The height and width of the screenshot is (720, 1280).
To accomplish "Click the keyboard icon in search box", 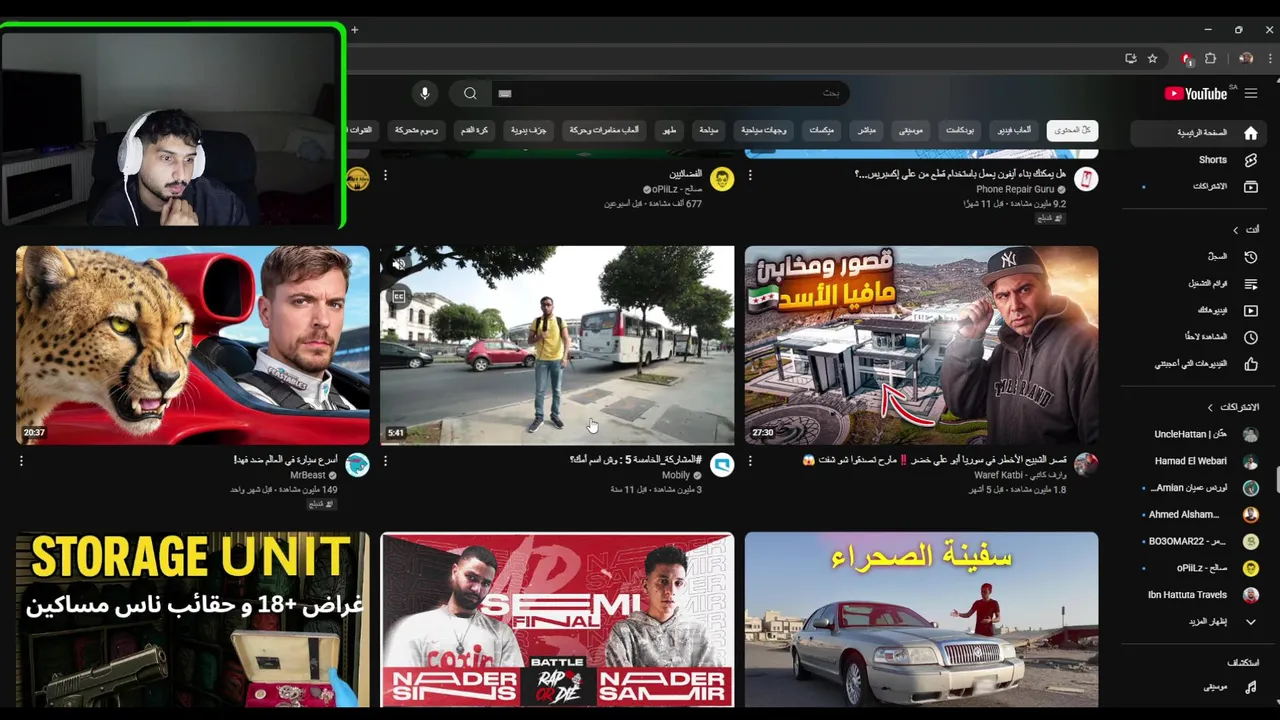I will [505, 93].
